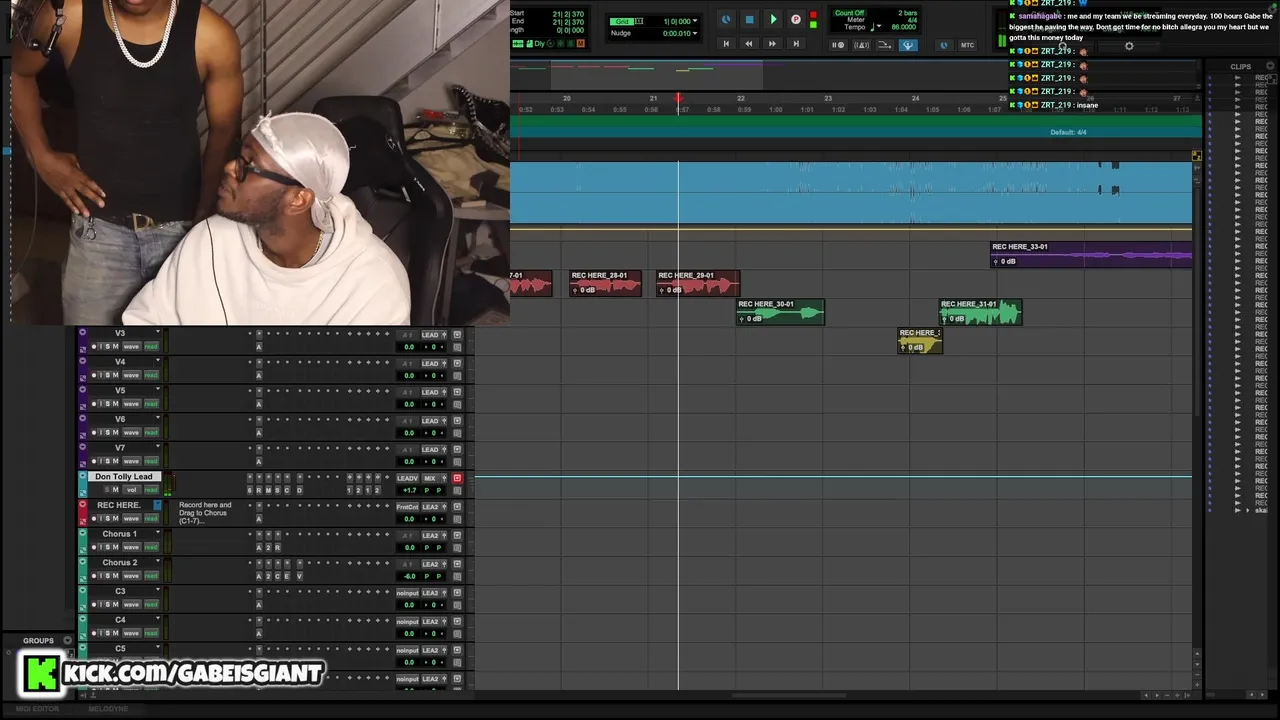Mute the V3 track
1280x720 pixels.
click(115, 347)
